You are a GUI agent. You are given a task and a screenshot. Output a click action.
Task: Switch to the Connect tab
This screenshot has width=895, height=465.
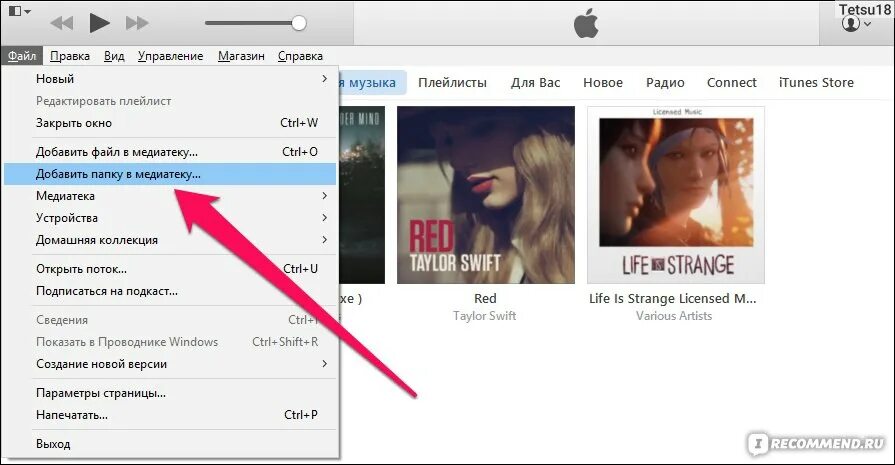pos(732,83)
